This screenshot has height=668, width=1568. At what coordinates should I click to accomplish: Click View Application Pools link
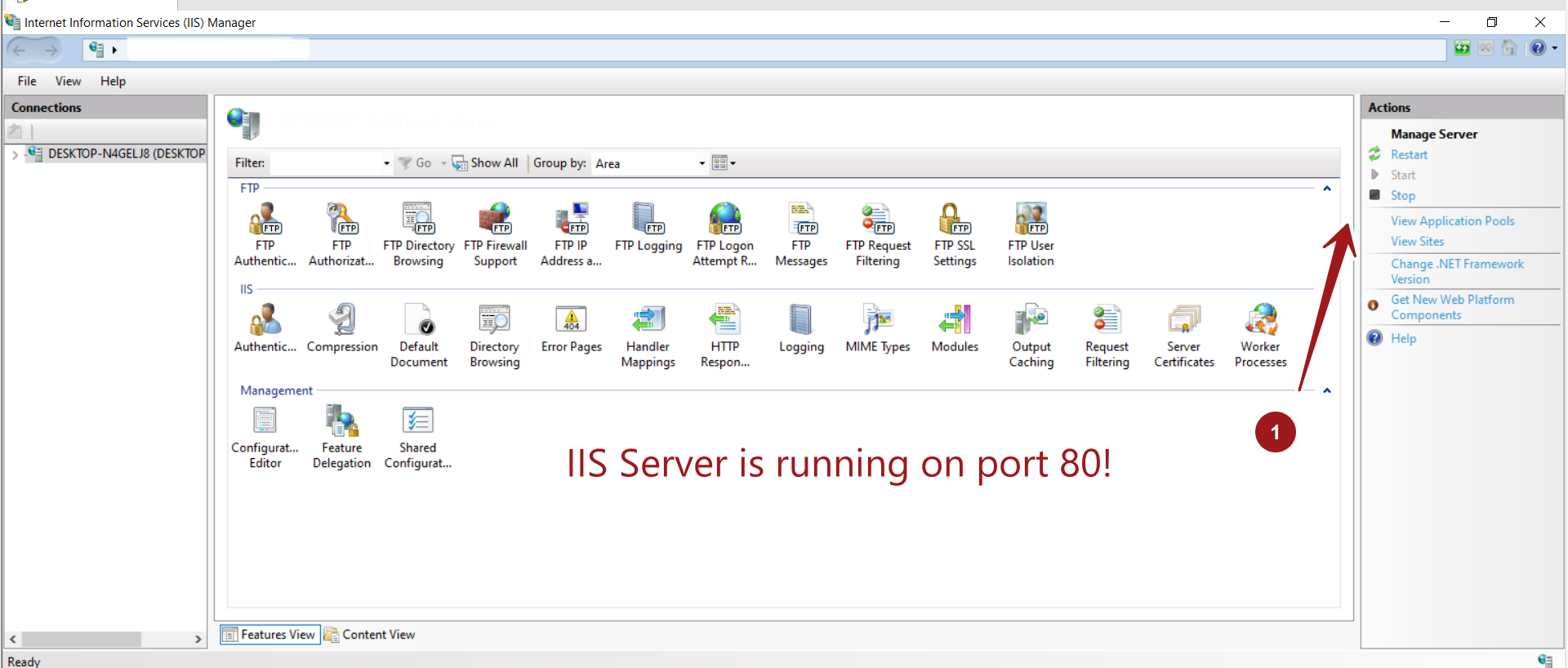1452,220
